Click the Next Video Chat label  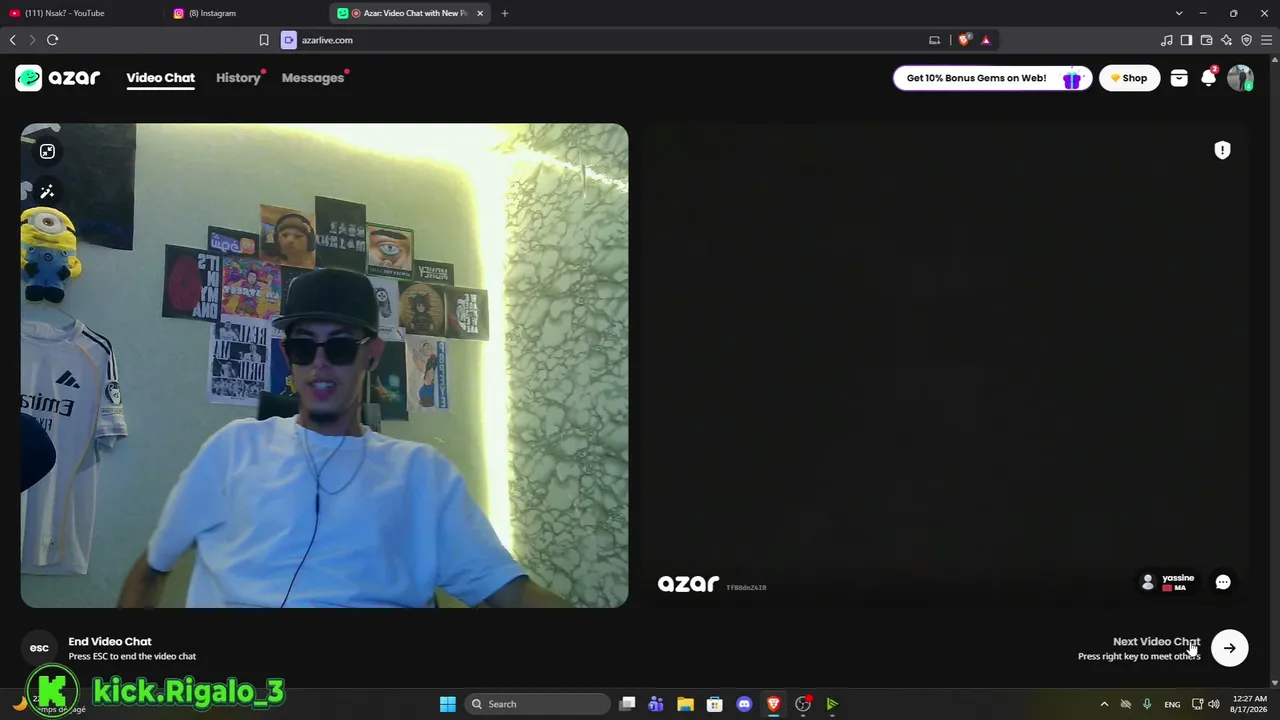(1156, 642)
